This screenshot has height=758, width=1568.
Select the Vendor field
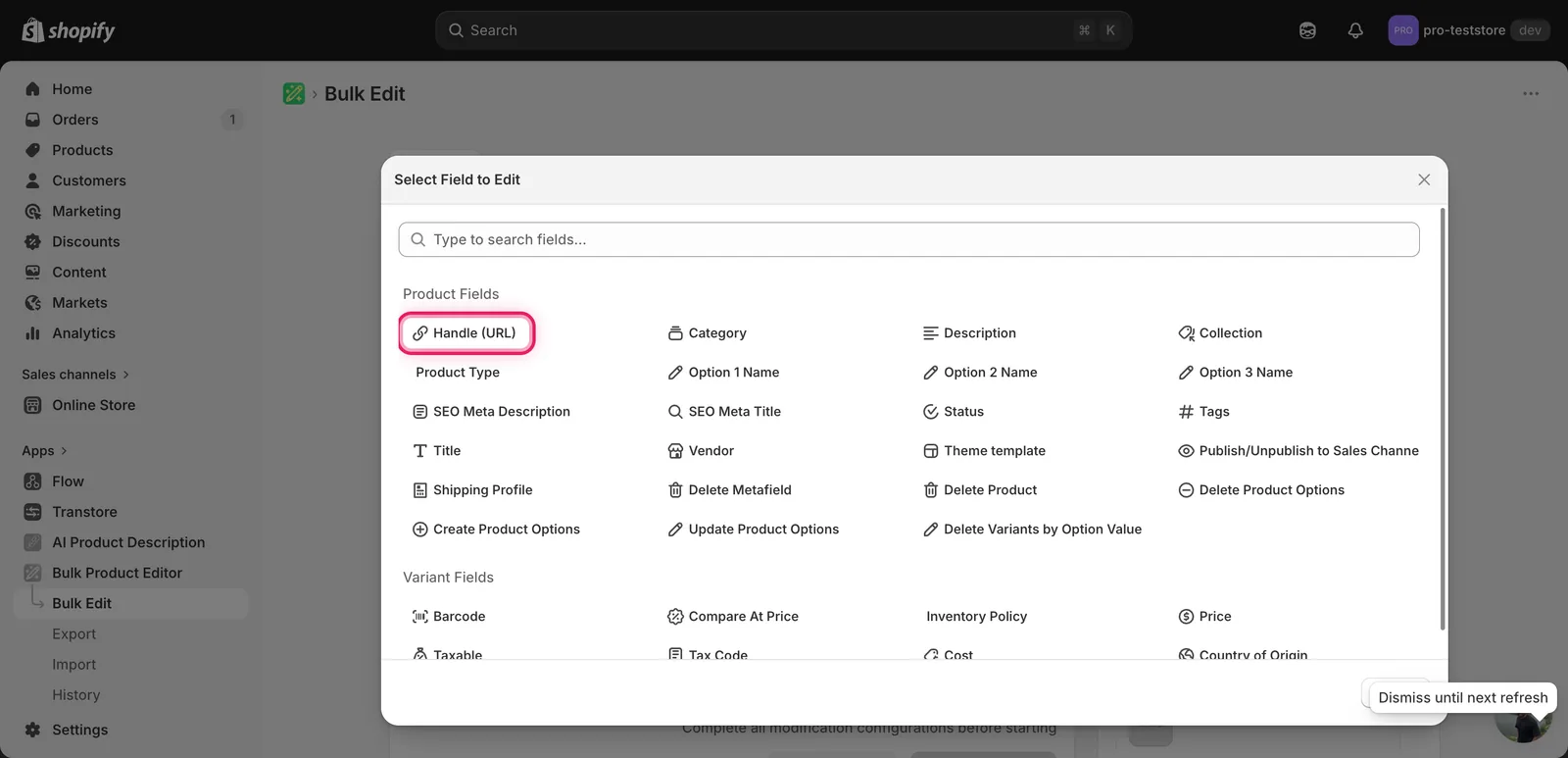point(701,451)
